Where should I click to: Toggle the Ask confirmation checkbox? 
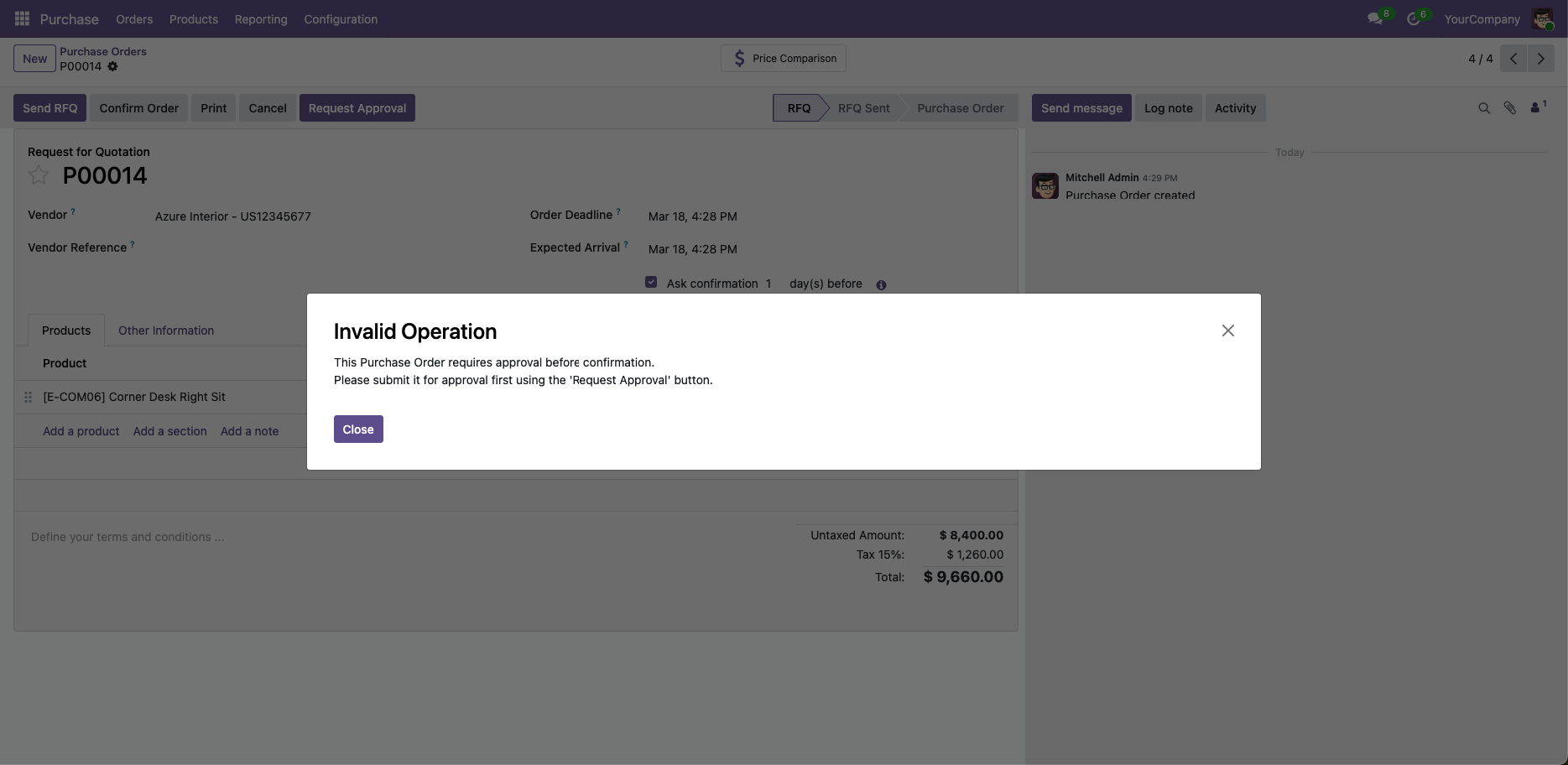click(x=651, y=283)
